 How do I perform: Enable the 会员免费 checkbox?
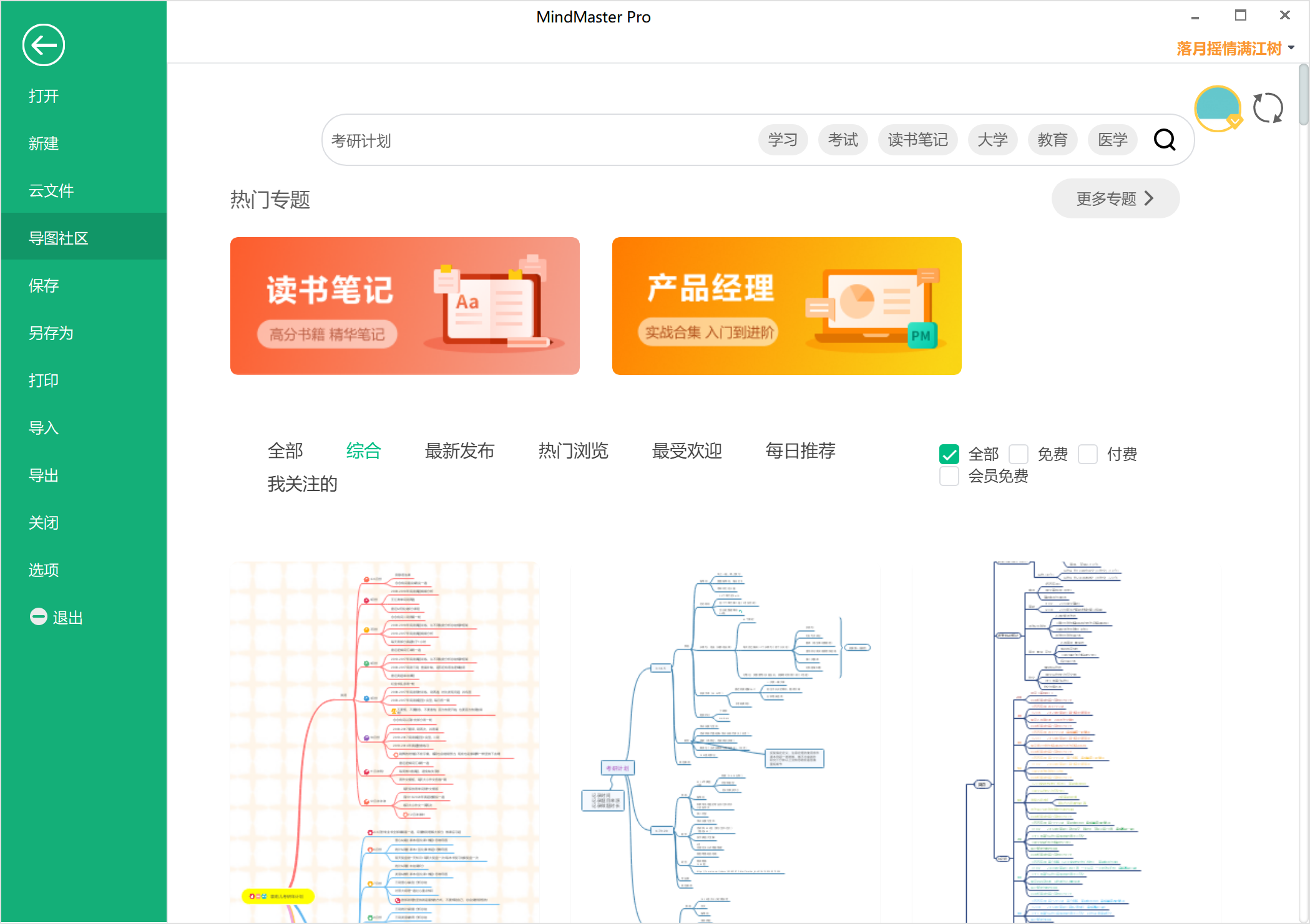pos(949,476)
